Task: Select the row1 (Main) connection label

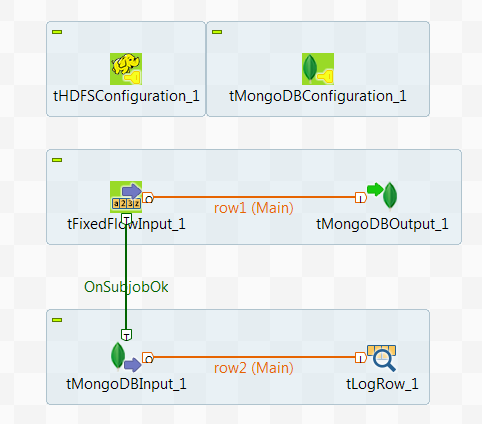Action: (254, 208)
